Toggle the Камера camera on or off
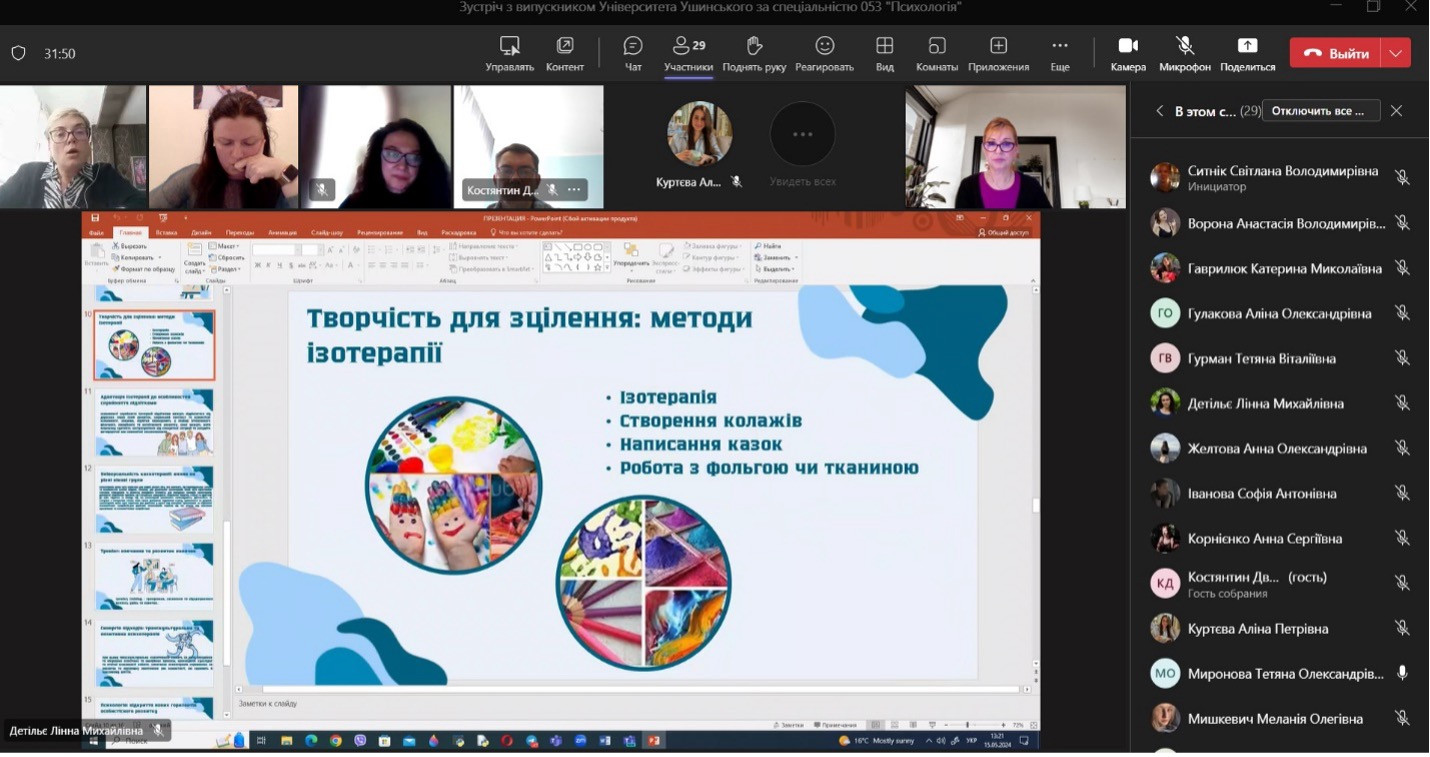Screen dimensions: 1430x757 click(x=1128, y=54)
